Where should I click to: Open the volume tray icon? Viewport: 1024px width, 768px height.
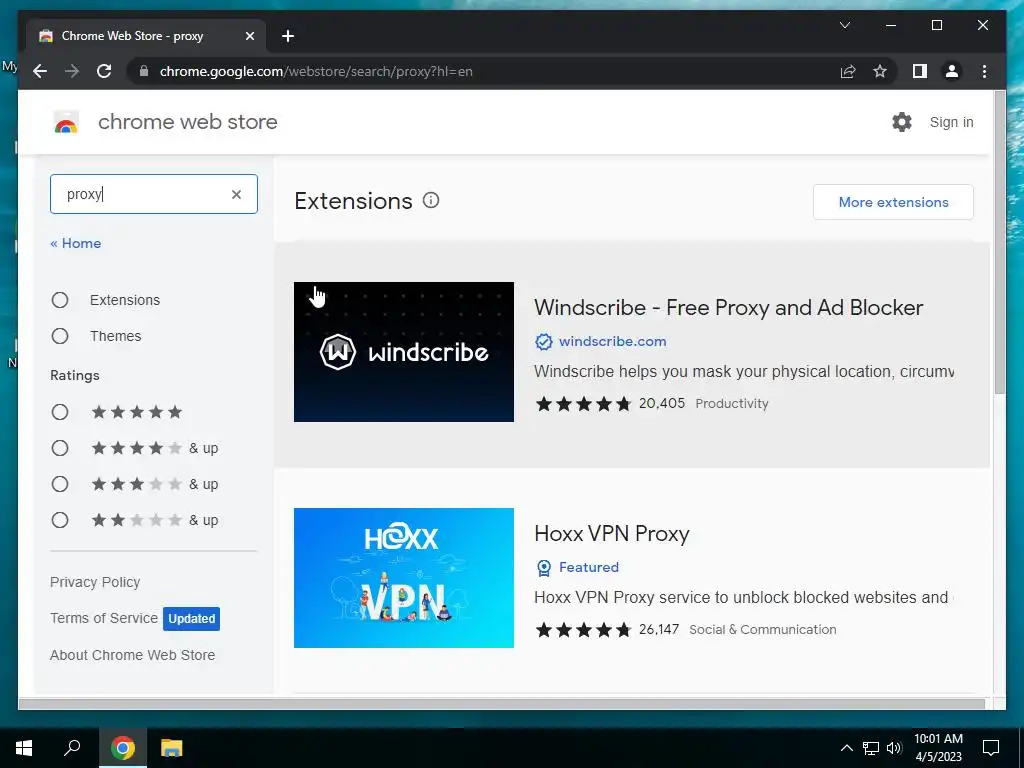click(894, 748)
